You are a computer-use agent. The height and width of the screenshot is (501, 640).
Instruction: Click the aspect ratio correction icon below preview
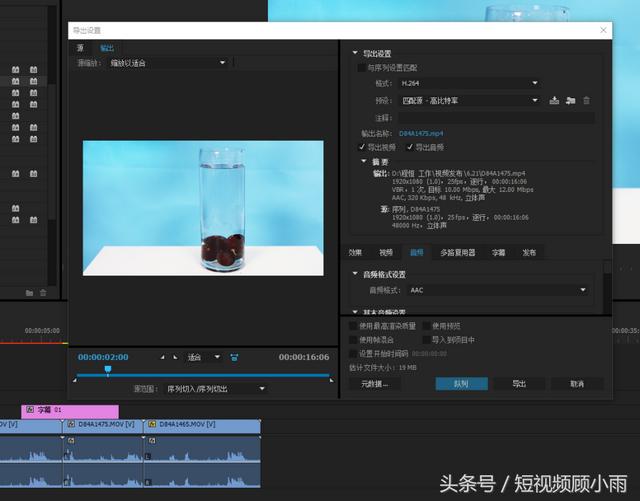(234, 357)
